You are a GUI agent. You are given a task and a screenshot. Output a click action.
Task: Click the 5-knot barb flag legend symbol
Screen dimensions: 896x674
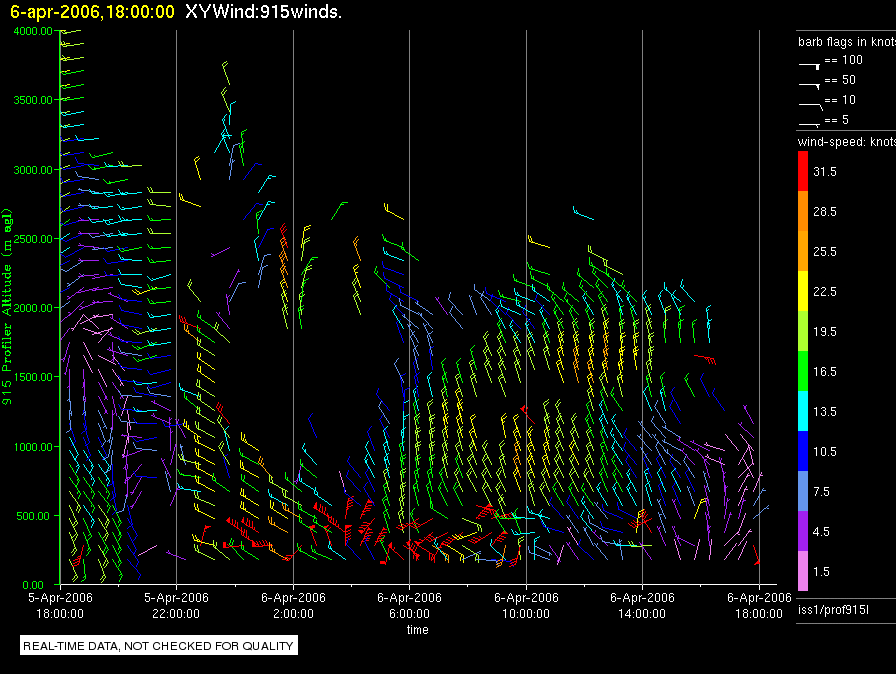(810, 123)
